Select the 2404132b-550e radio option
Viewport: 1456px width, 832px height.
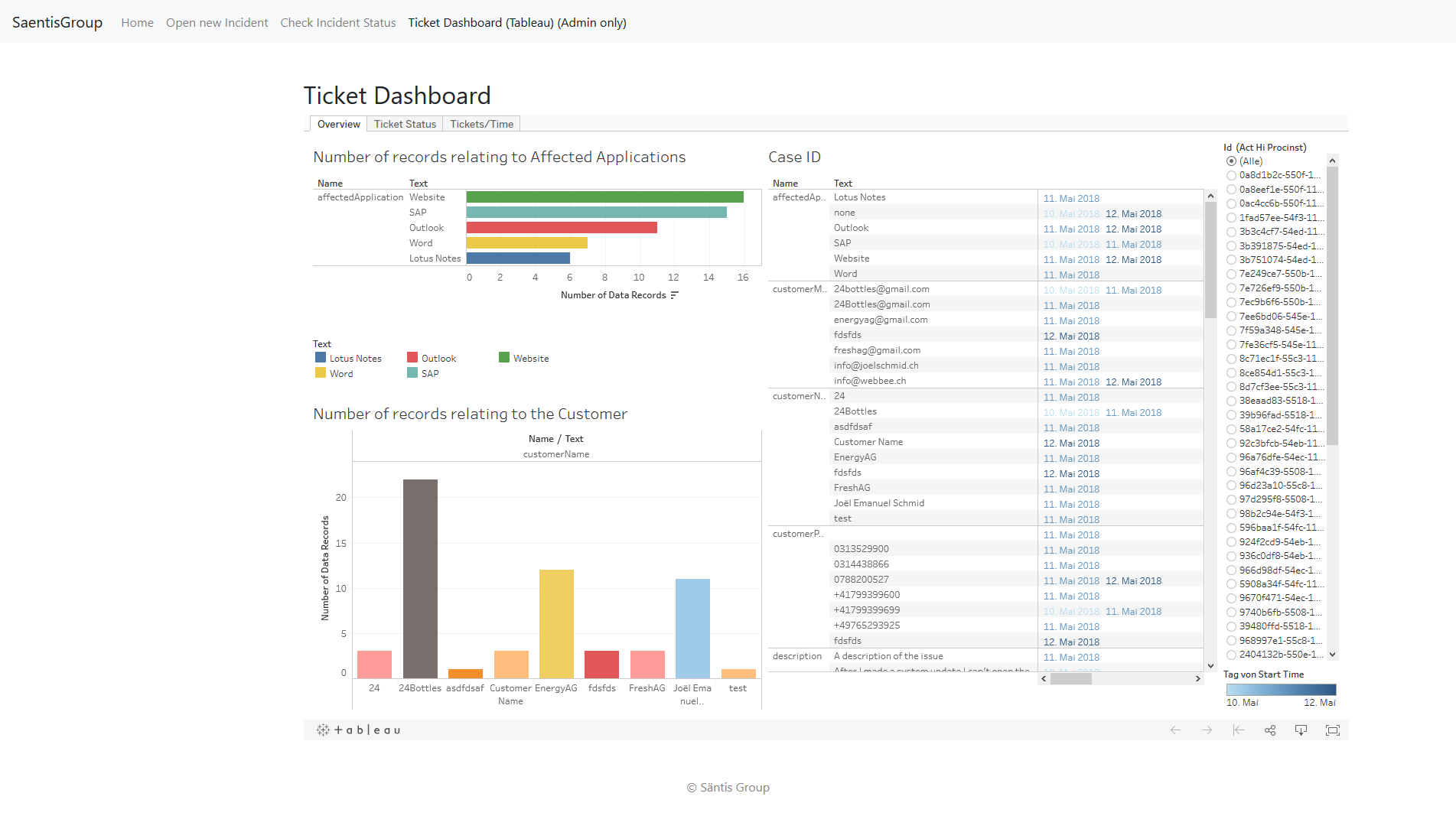click(1231, 655)
